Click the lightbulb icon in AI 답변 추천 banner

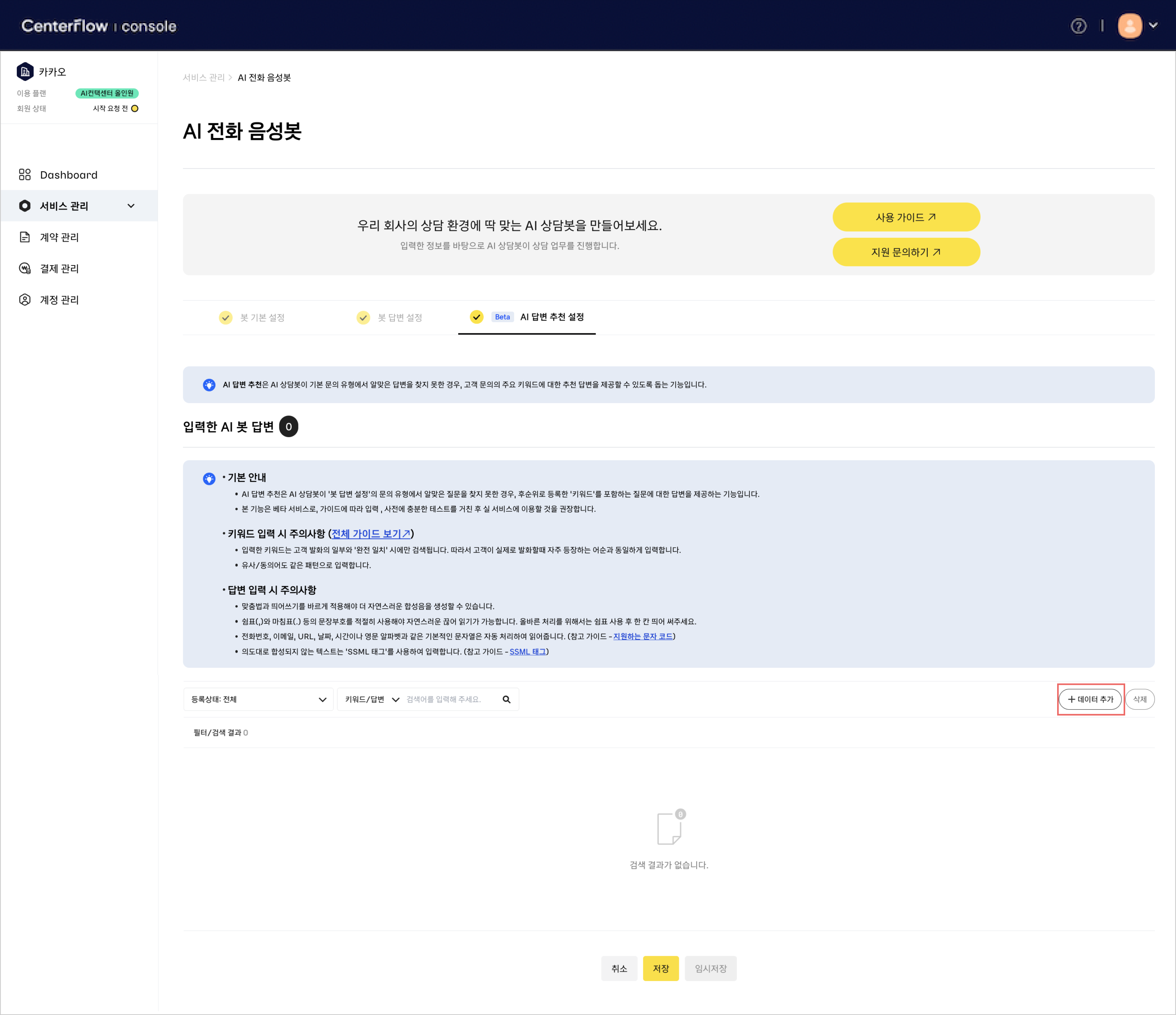click(x=209, y=384)
